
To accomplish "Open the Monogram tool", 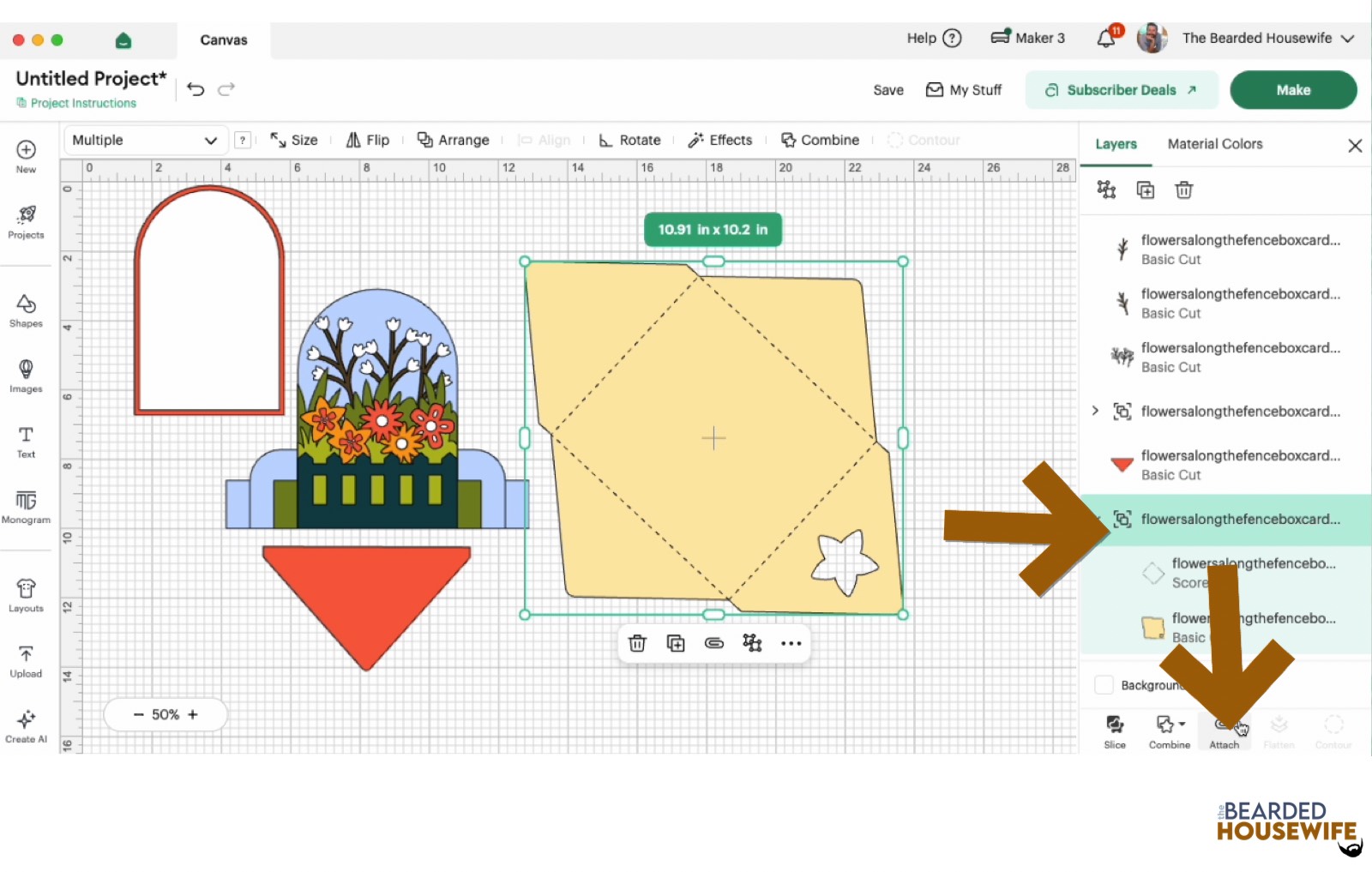I will point(26,508).
